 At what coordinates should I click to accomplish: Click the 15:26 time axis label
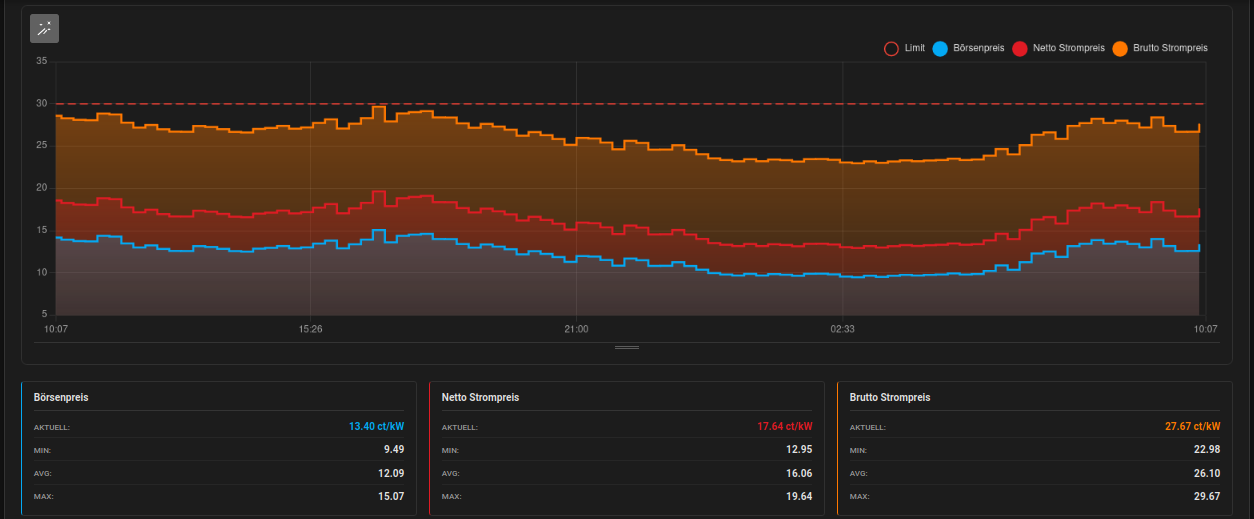coord(310,329)
